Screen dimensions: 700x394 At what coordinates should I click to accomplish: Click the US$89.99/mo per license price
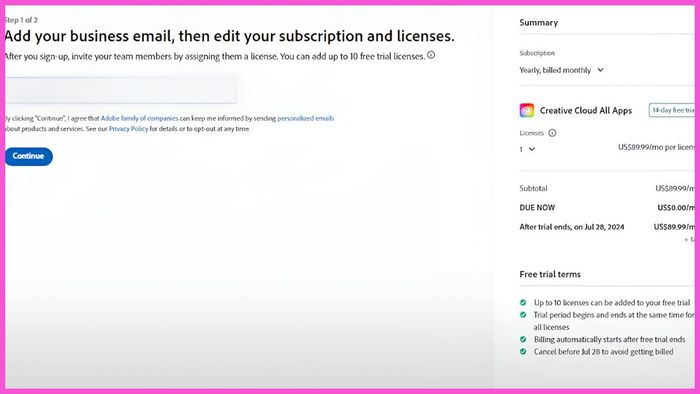(656, 147)
